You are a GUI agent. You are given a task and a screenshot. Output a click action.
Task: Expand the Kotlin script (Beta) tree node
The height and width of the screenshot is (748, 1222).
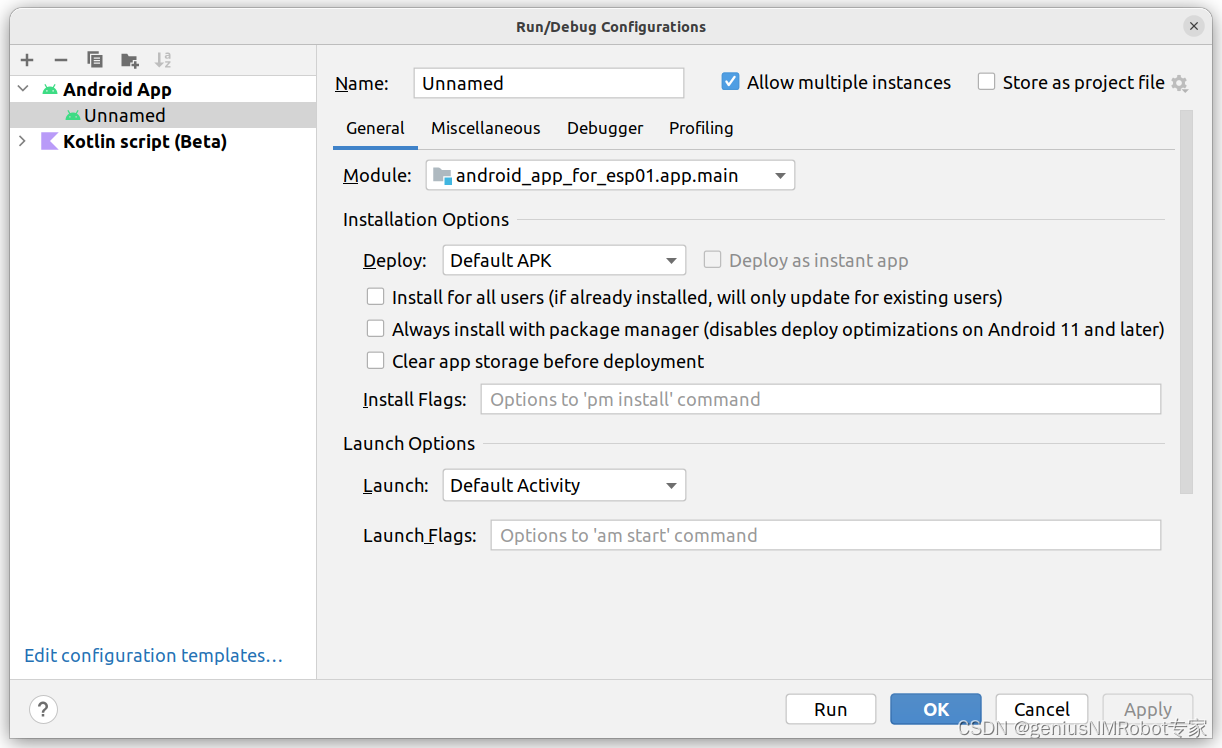[20, 141]
